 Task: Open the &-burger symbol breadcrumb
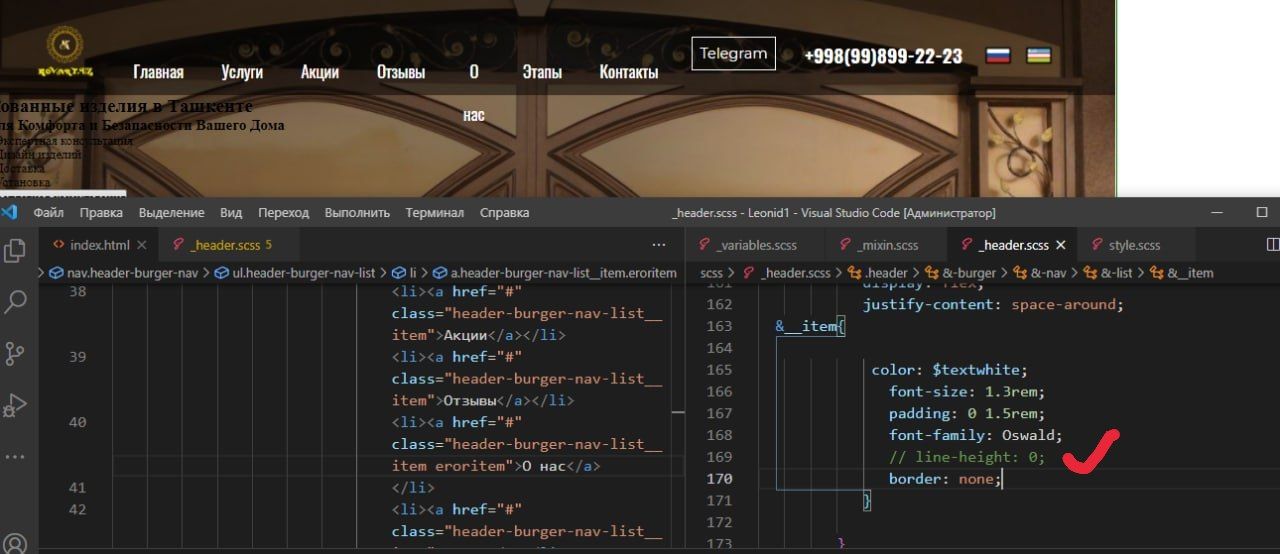(961, 272)
